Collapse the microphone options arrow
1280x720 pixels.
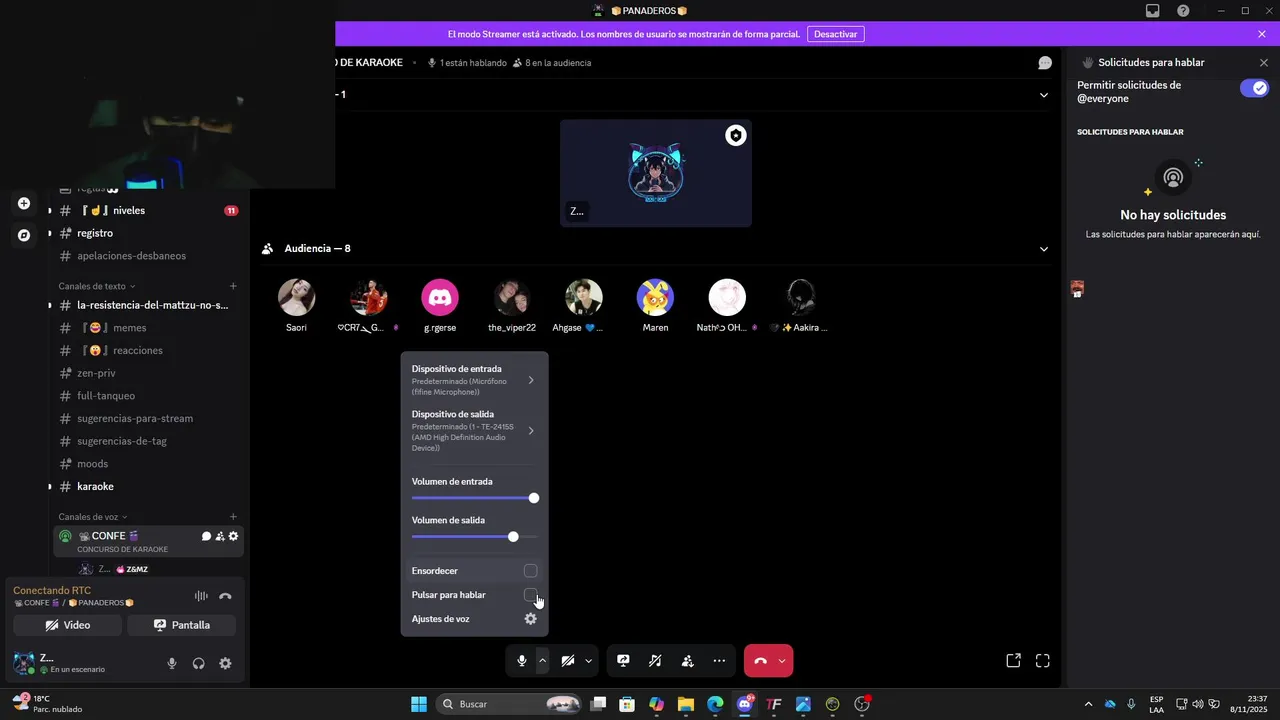click(543, 661)
